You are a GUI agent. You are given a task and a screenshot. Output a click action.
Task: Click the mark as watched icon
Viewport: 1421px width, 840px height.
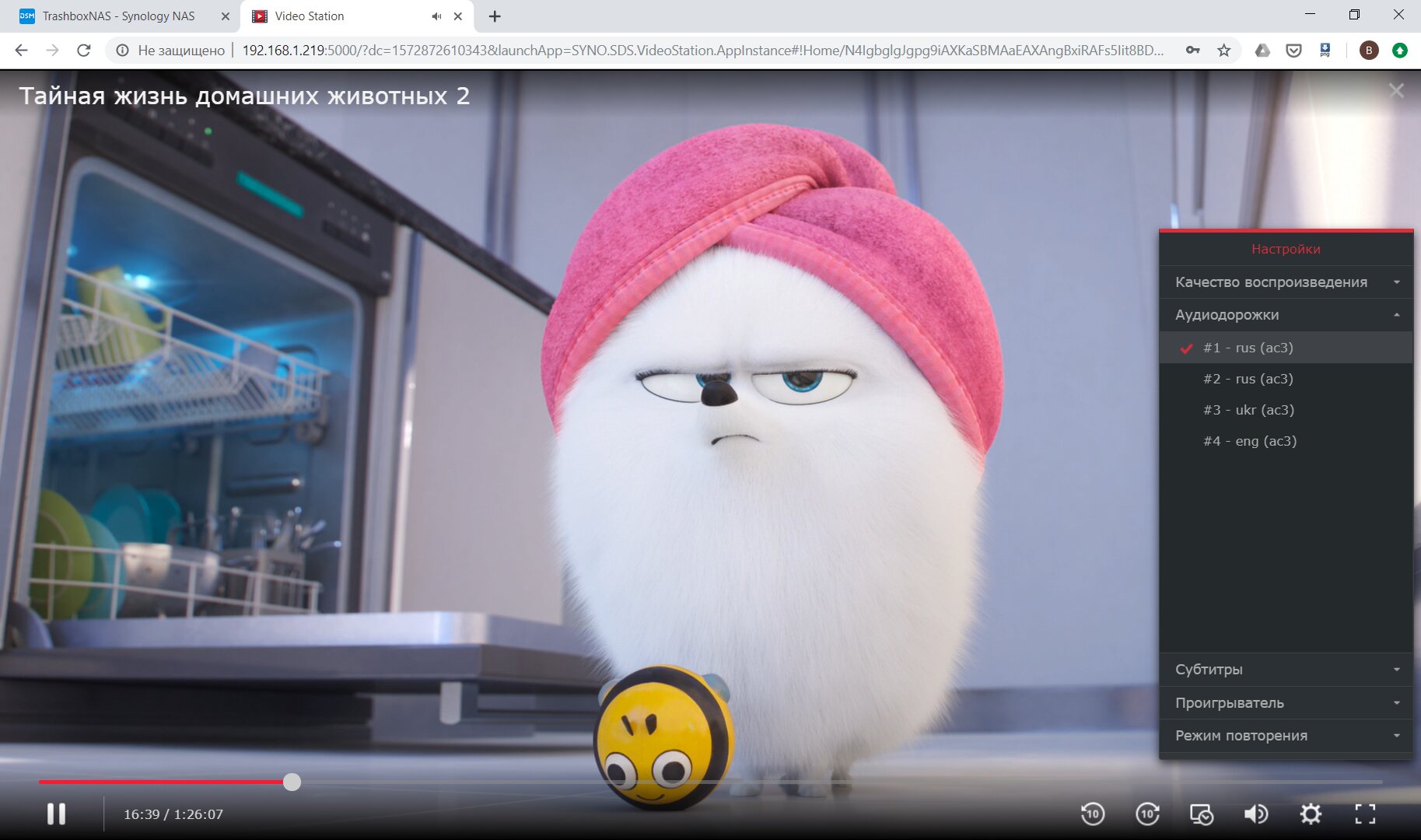point(1202,814)
